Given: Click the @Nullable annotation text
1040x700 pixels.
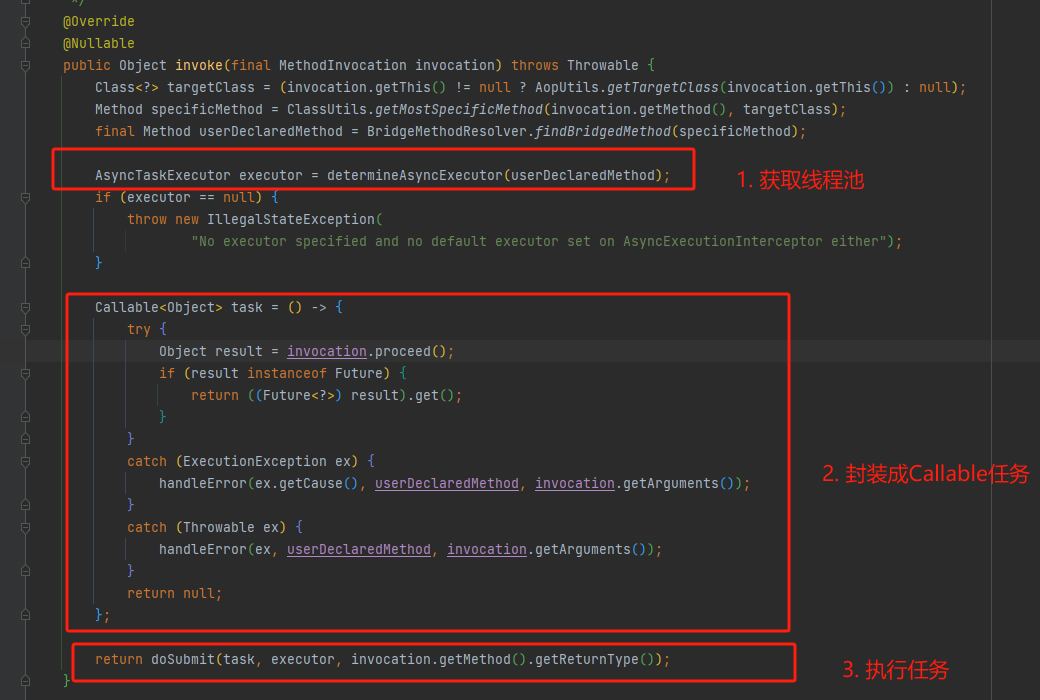Looking at the screenshot, I should point(99,44).
